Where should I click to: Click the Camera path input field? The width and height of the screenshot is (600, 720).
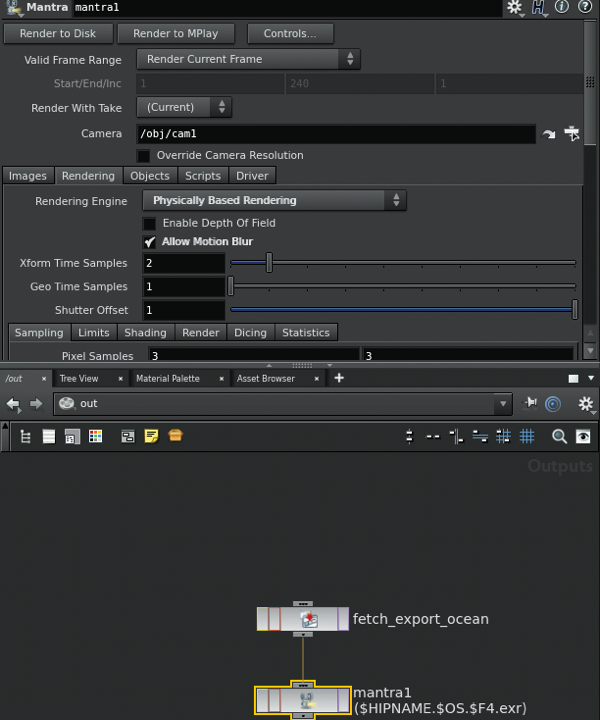pos(336,134)
